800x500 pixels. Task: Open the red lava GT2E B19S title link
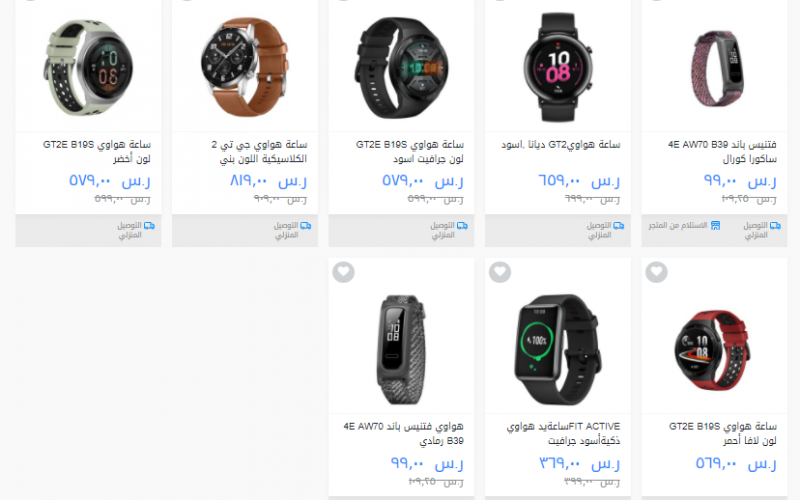tap(723, 433)
